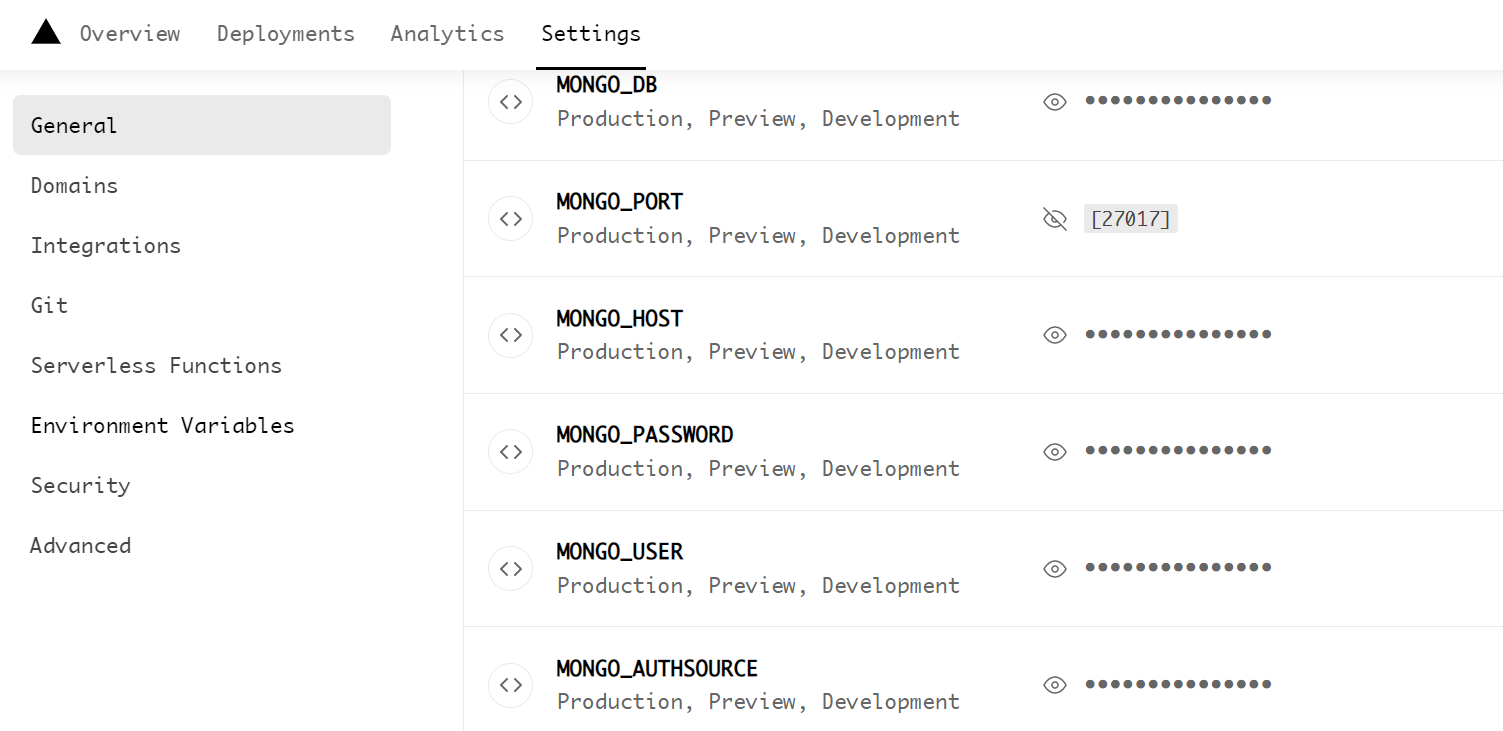Image resolution: width=1503 pixels, height=731 pixels.
Task: Select the code icon for MONGO_AUTHSOURCE
Action: point(510,685)
